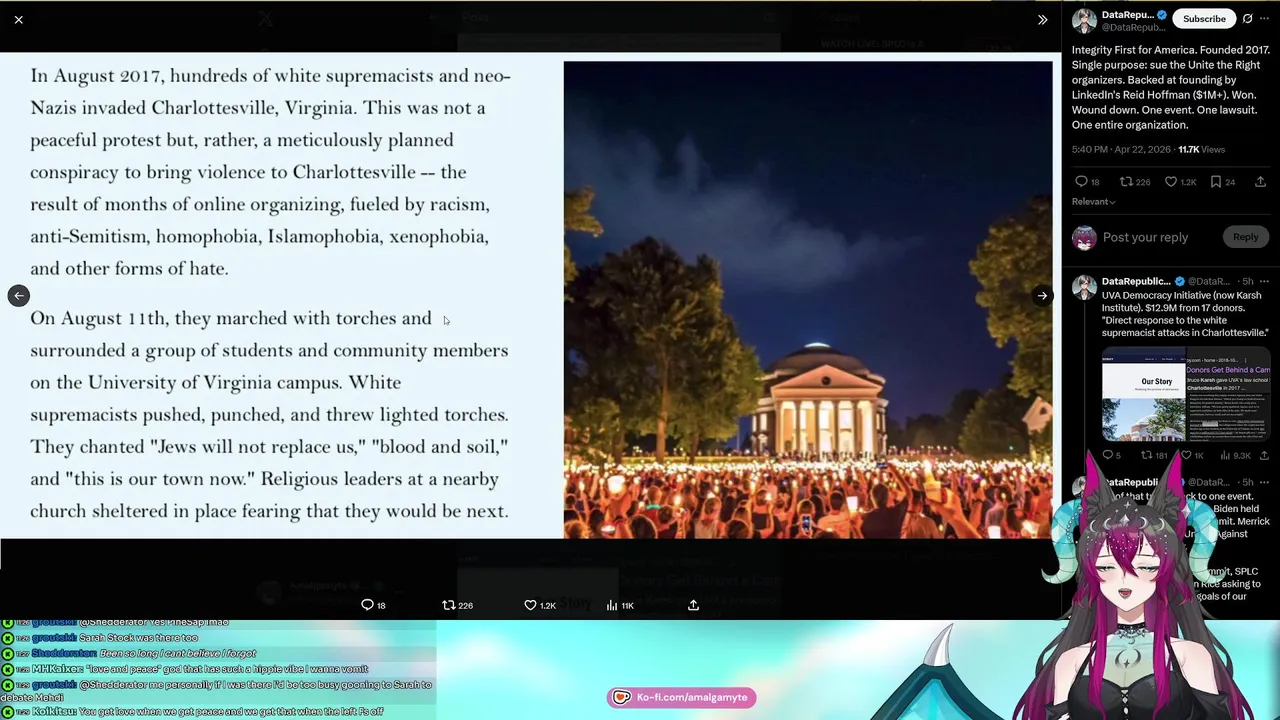Open DataRepublican's profile avatar in main post
Viewport: 1280px width, 720px height.
tap(1084, 20)
